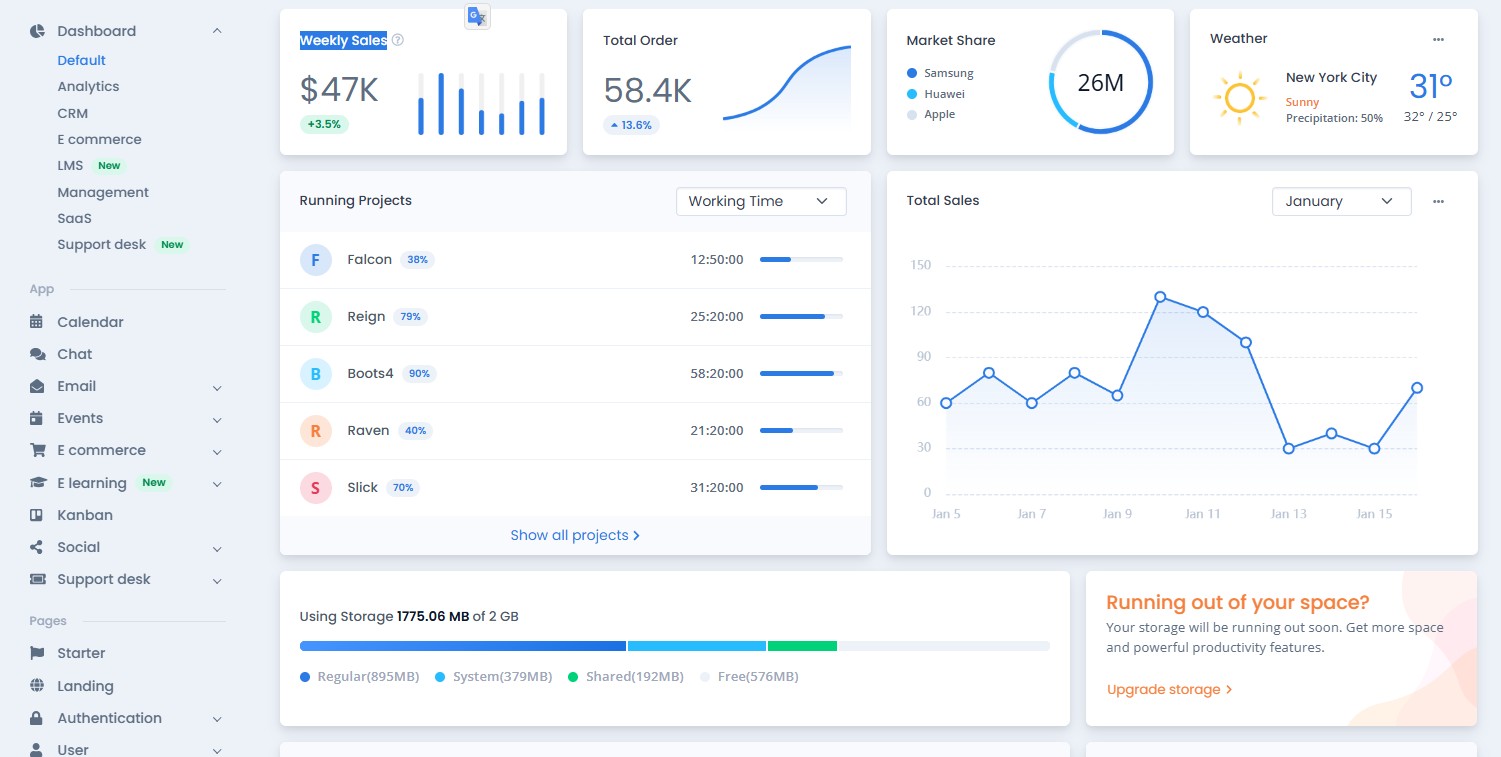Image resolution: width=1501 pixels, height=757 pixels.
Task: Expand the Email submenu chevron
Action: (x=217, y=387)
